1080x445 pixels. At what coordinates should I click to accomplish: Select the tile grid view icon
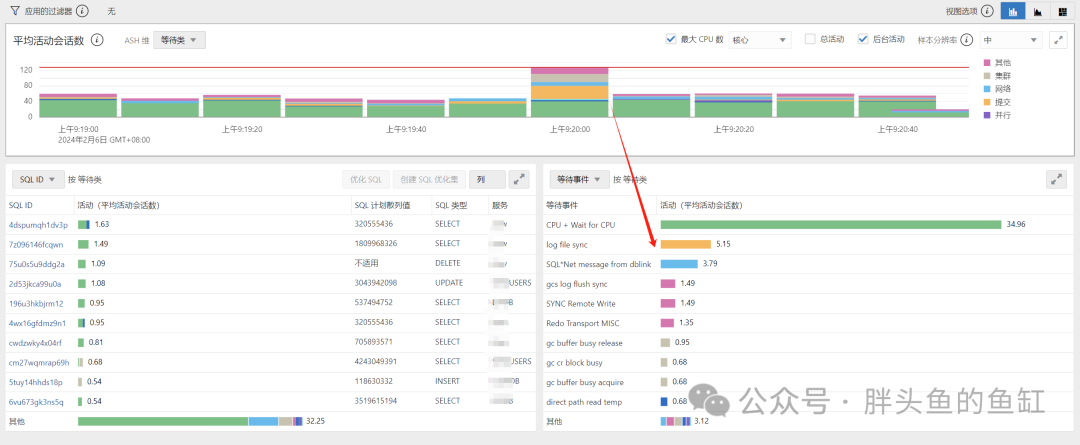1063,10
